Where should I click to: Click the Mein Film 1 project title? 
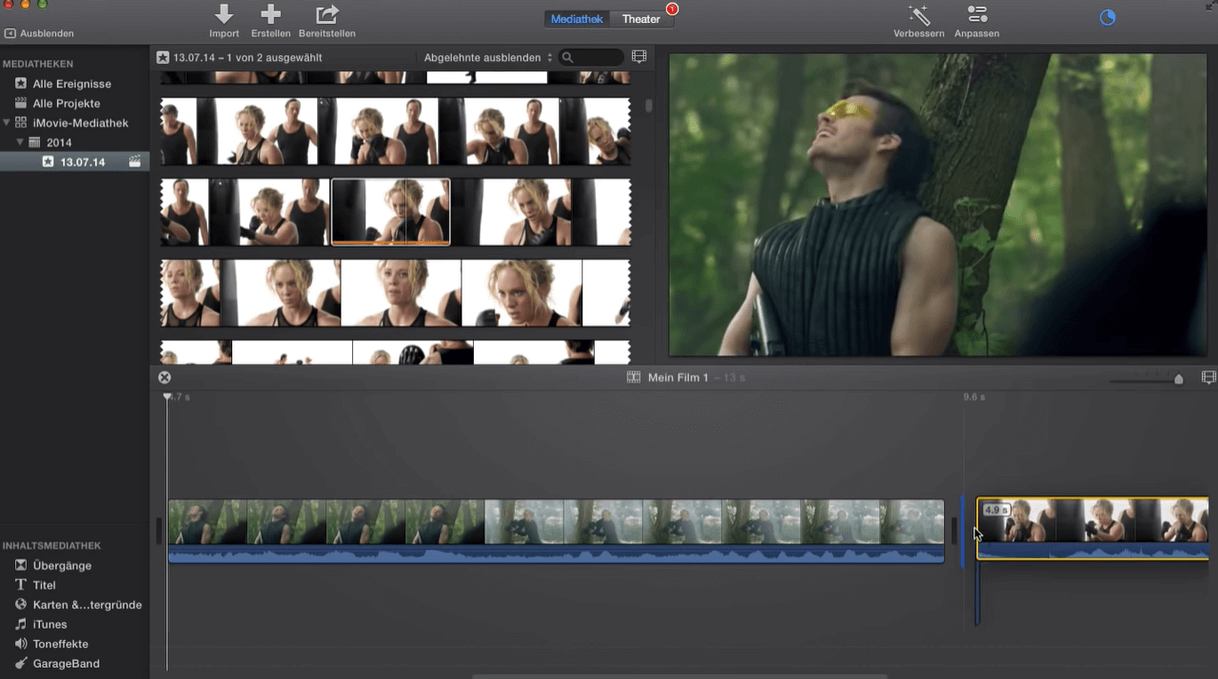click(678, 377)
